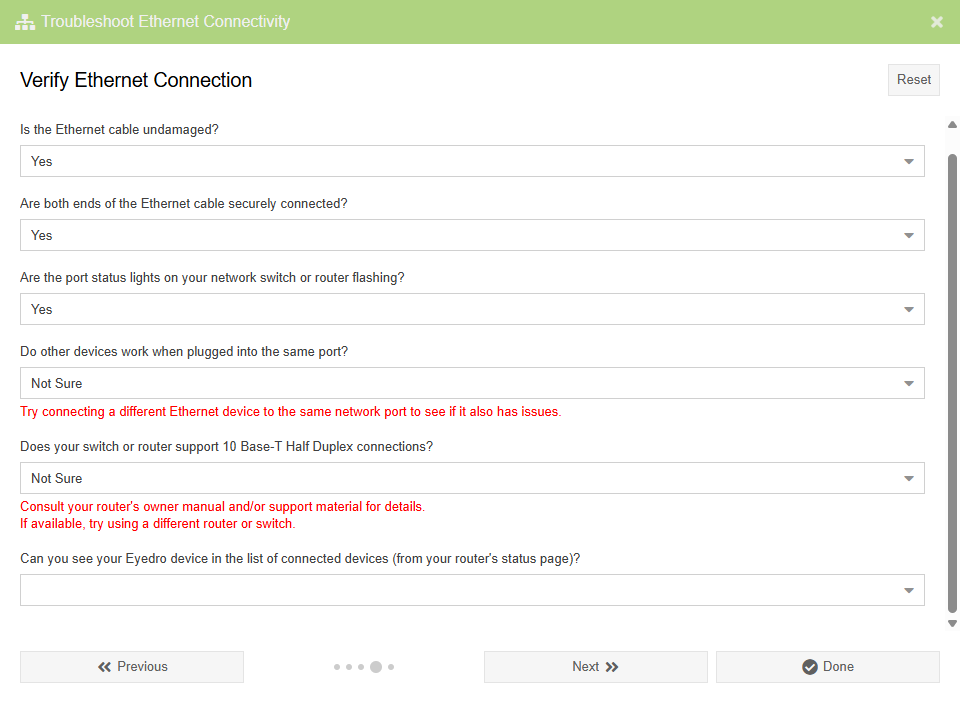Open the cable securely connected dropdown
The image size is (960, 703).
(472, 235)
